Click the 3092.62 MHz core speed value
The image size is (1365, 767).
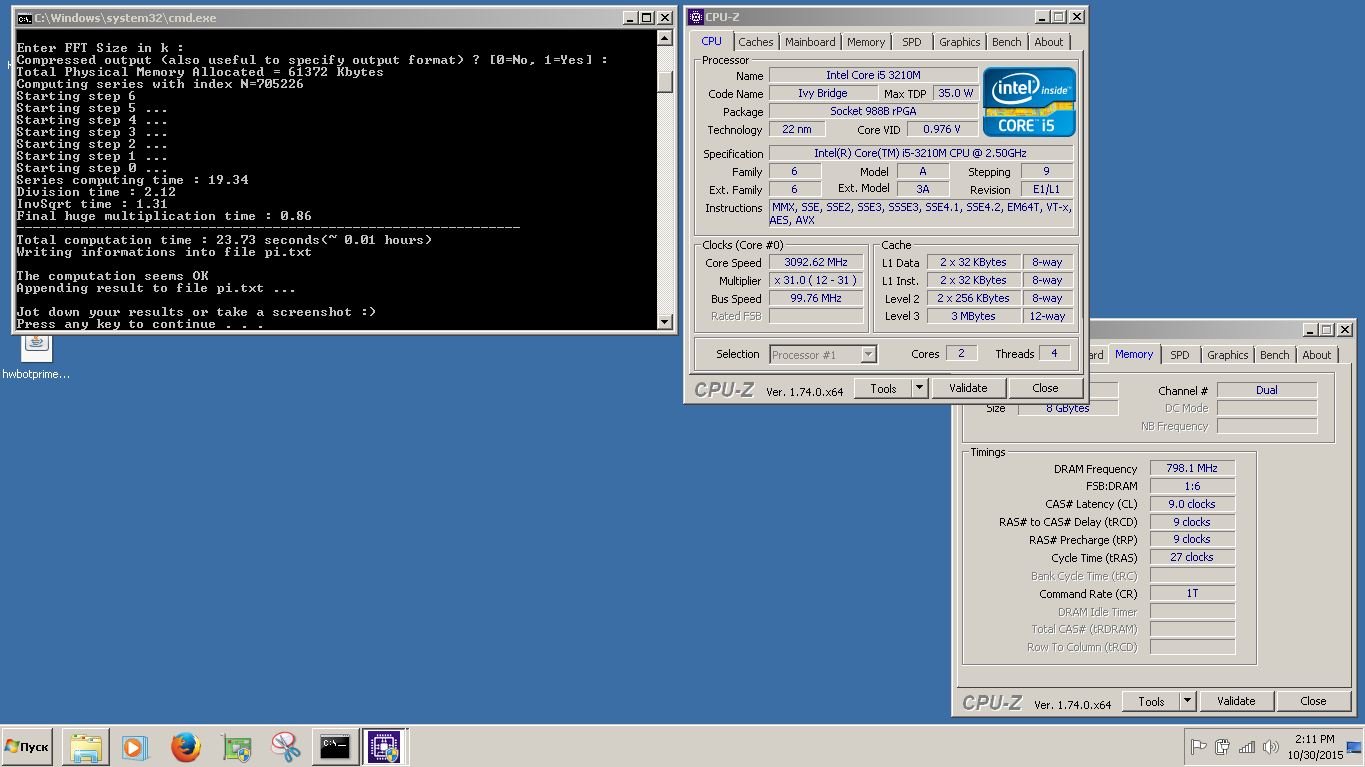click(x=816, y=262)
